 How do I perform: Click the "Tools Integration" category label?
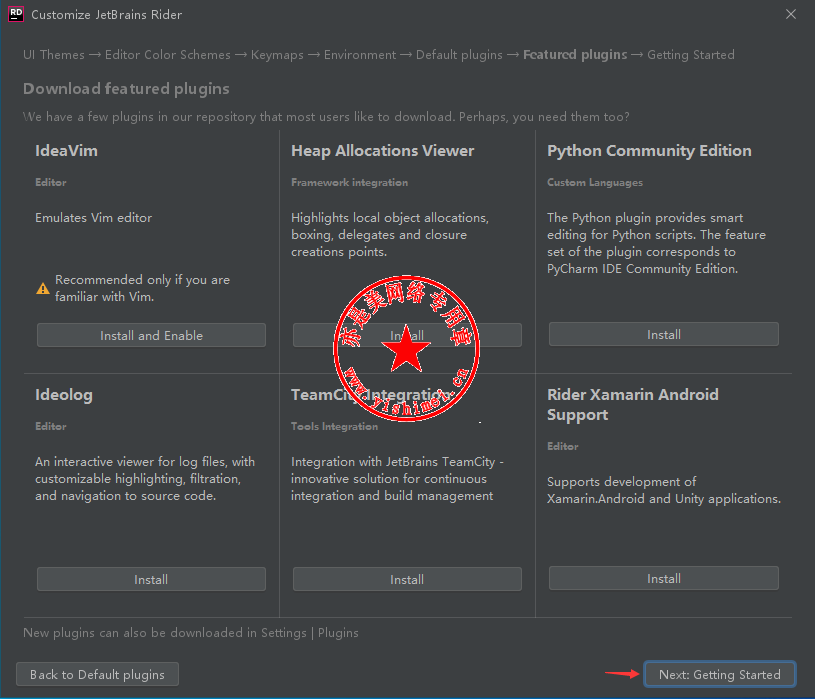[x=334, y=426]
